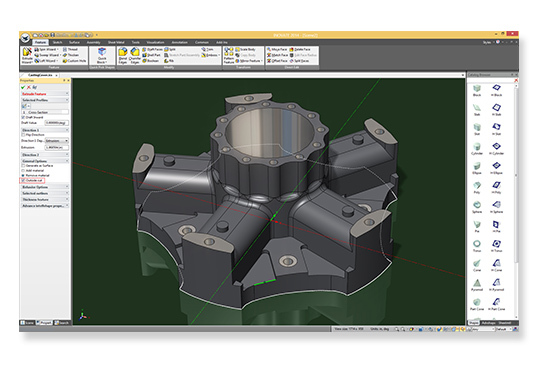Select the Chamfer Edges tool
537x368 pixels.
pyautogui.click(x=135, y=55)
